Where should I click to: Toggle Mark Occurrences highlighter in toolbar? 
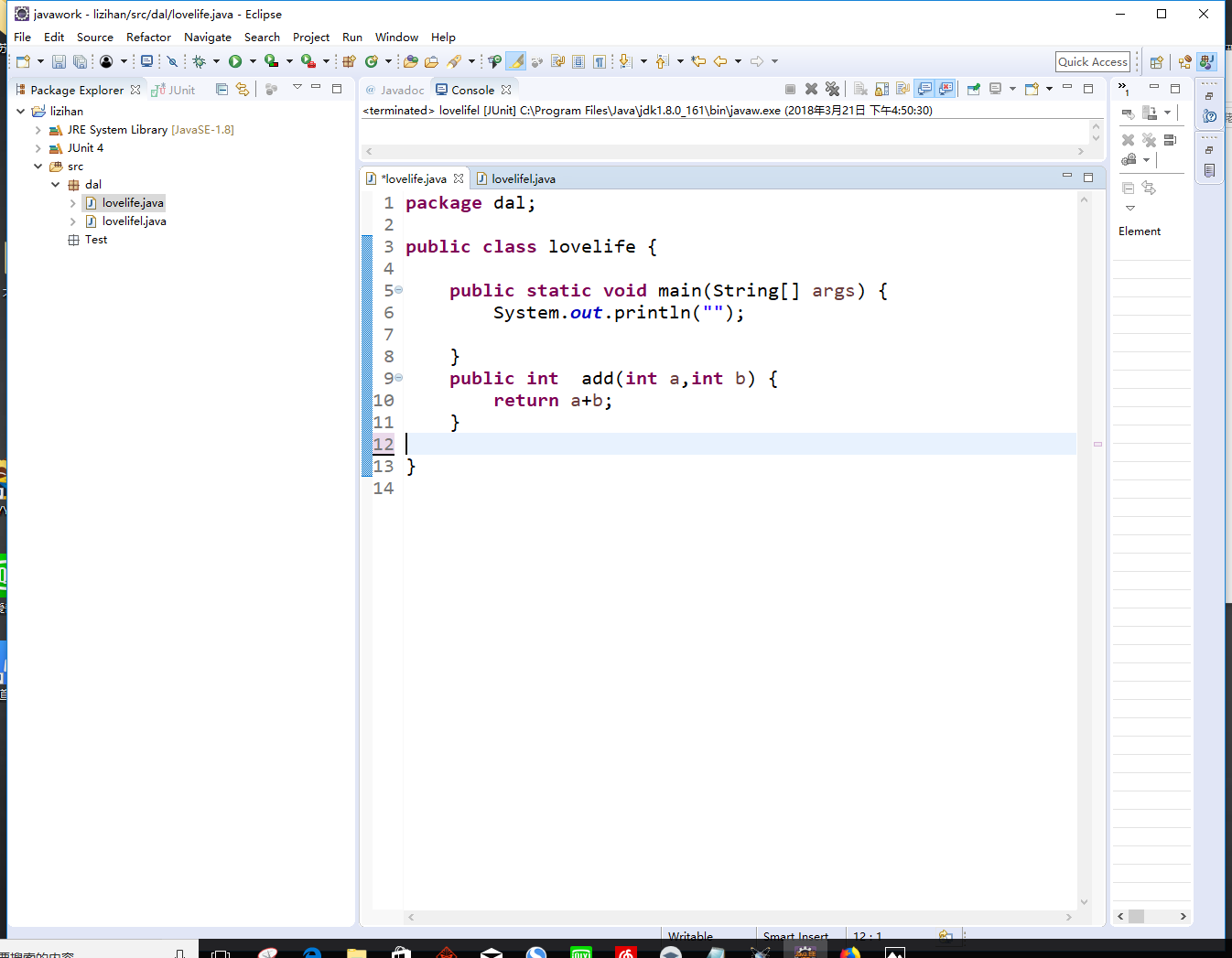[516, 61]
